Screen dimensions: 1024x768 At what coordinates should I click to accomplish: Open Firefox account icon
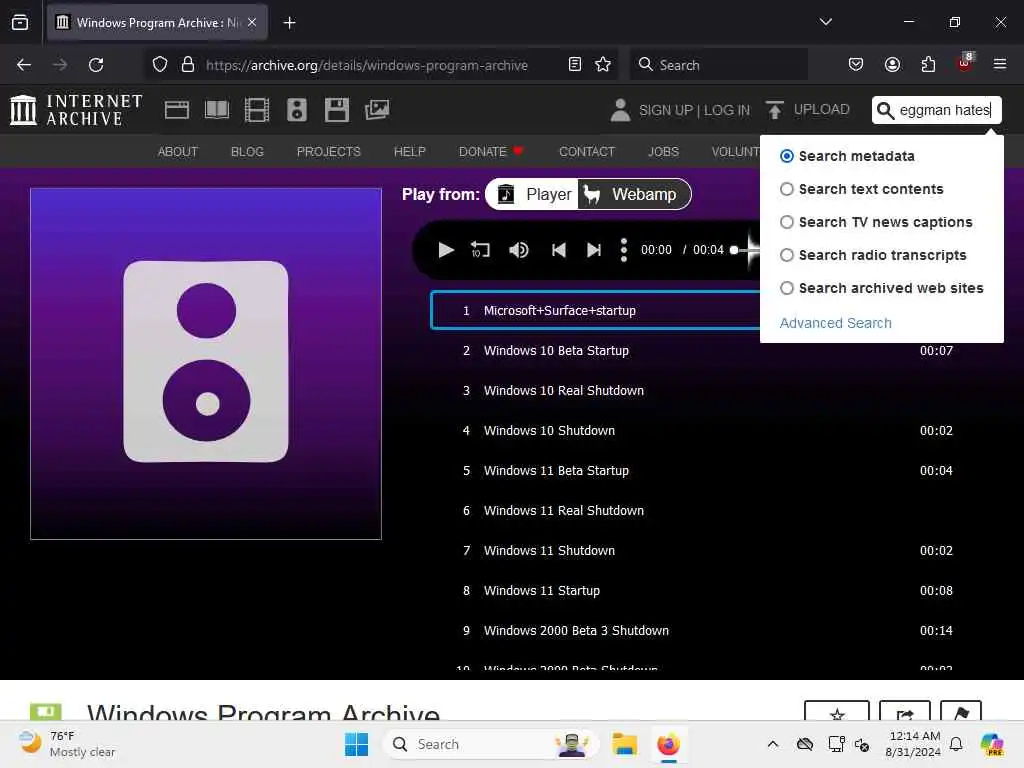point(892,64)
